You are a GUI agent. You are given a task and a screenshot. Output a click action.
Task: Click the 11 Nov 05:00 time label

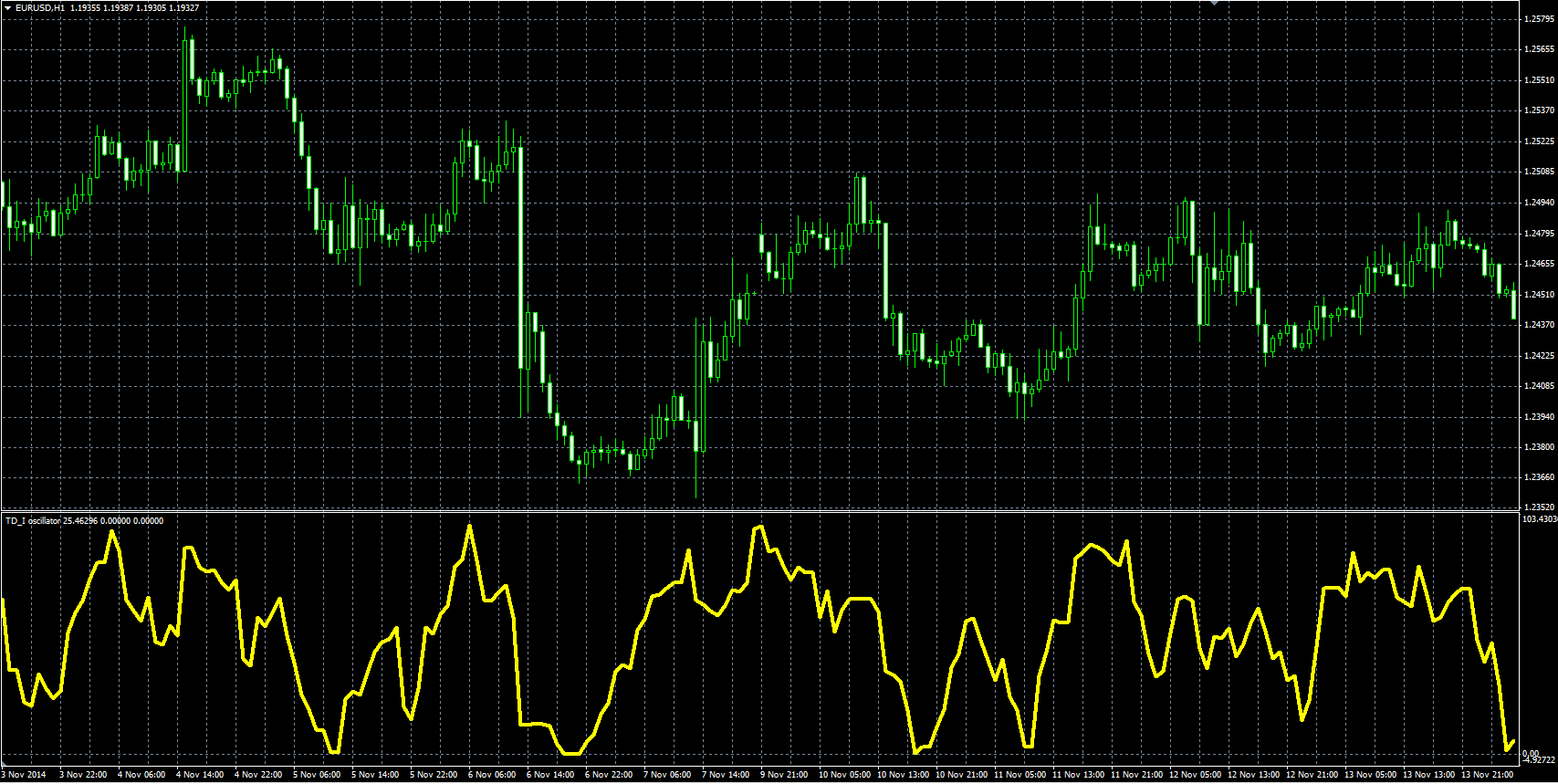click(1019, 775)
